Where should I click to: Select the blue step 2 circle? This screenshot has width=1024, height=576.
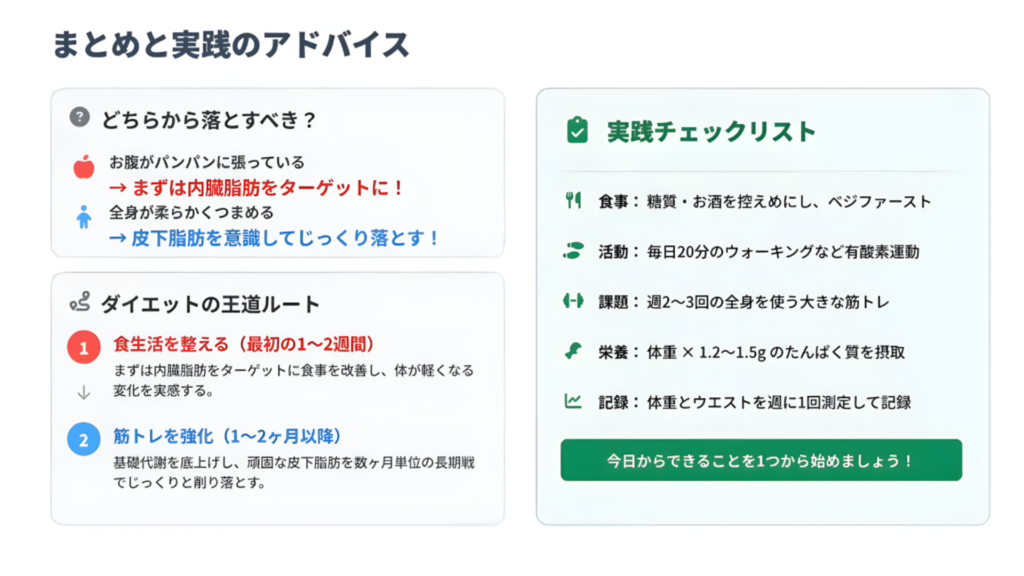coord(84,439)
